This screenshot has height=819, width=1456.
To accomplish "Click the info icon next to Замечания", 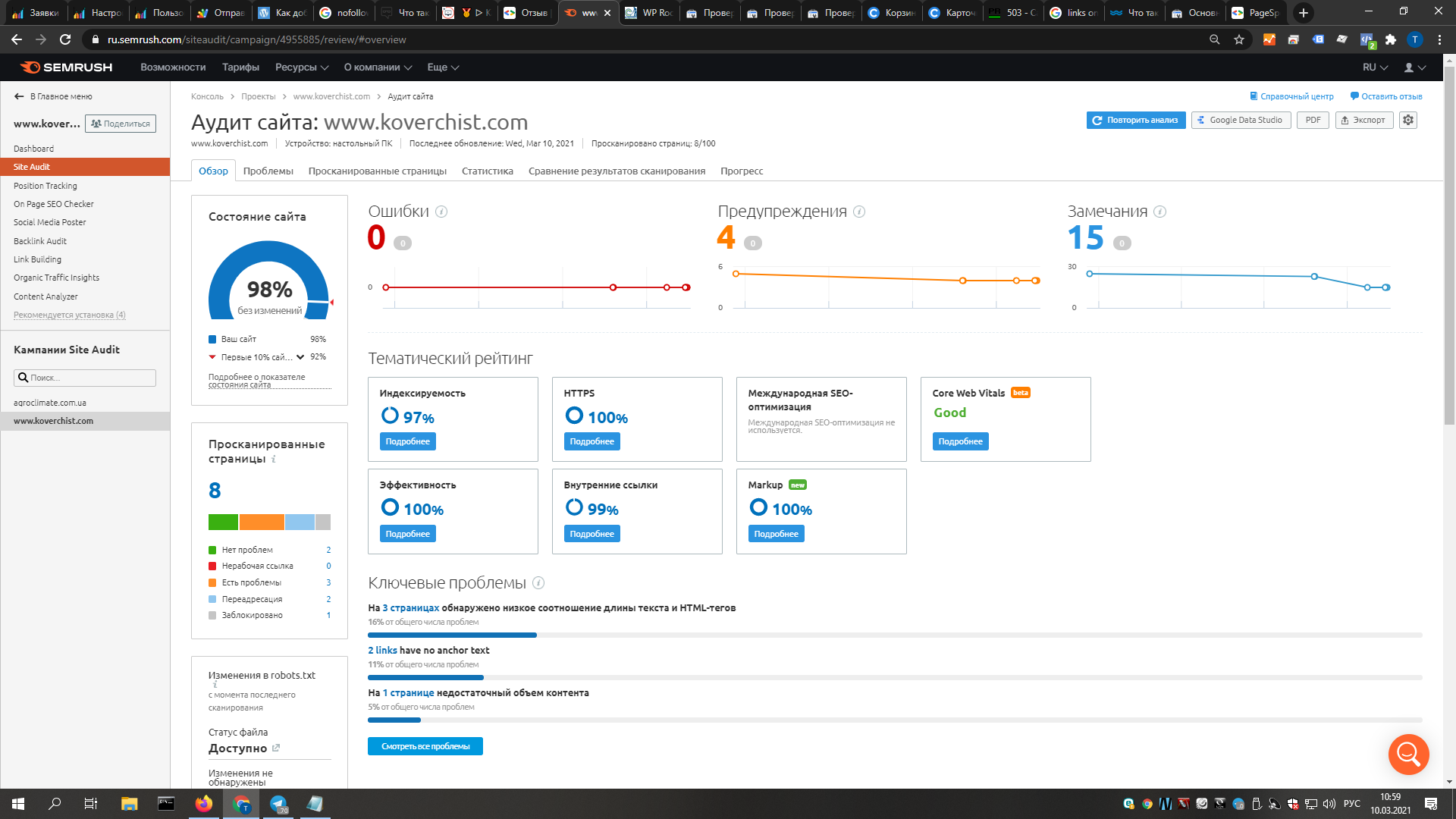I will pos(1159,212).
